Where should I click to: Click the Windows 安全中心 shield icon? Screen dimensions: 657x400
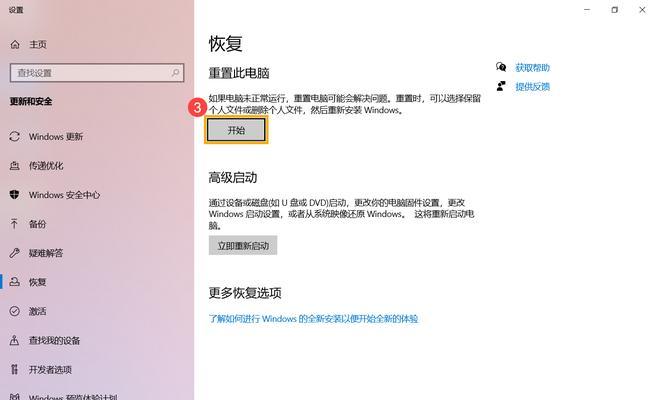(15, 195)
